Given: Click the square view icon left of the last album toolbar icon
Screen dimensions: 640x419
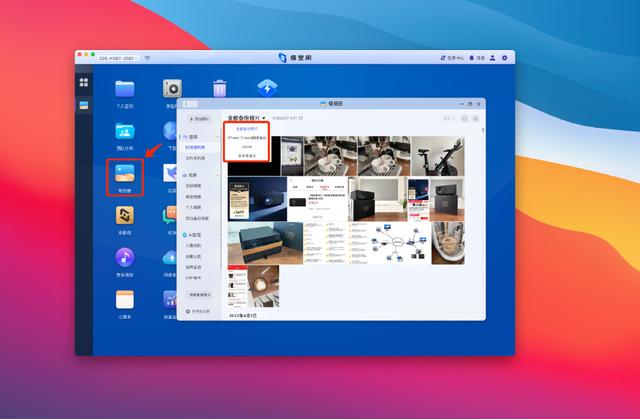Looking at the screenshot, I should [464, 118].
